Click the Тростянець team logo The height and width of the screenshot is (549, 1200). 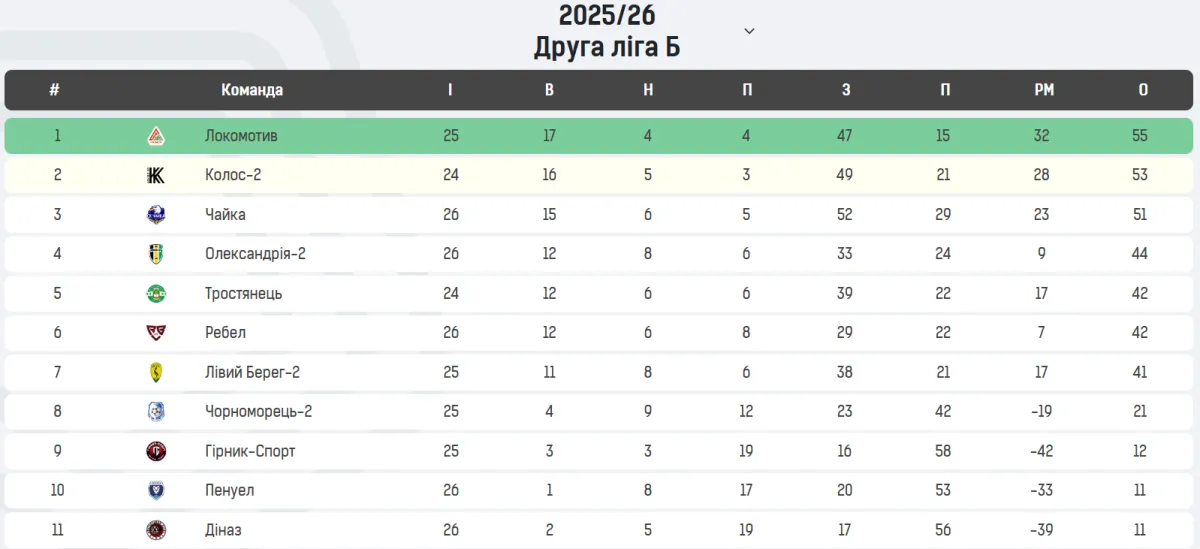(x=156, y=294)
